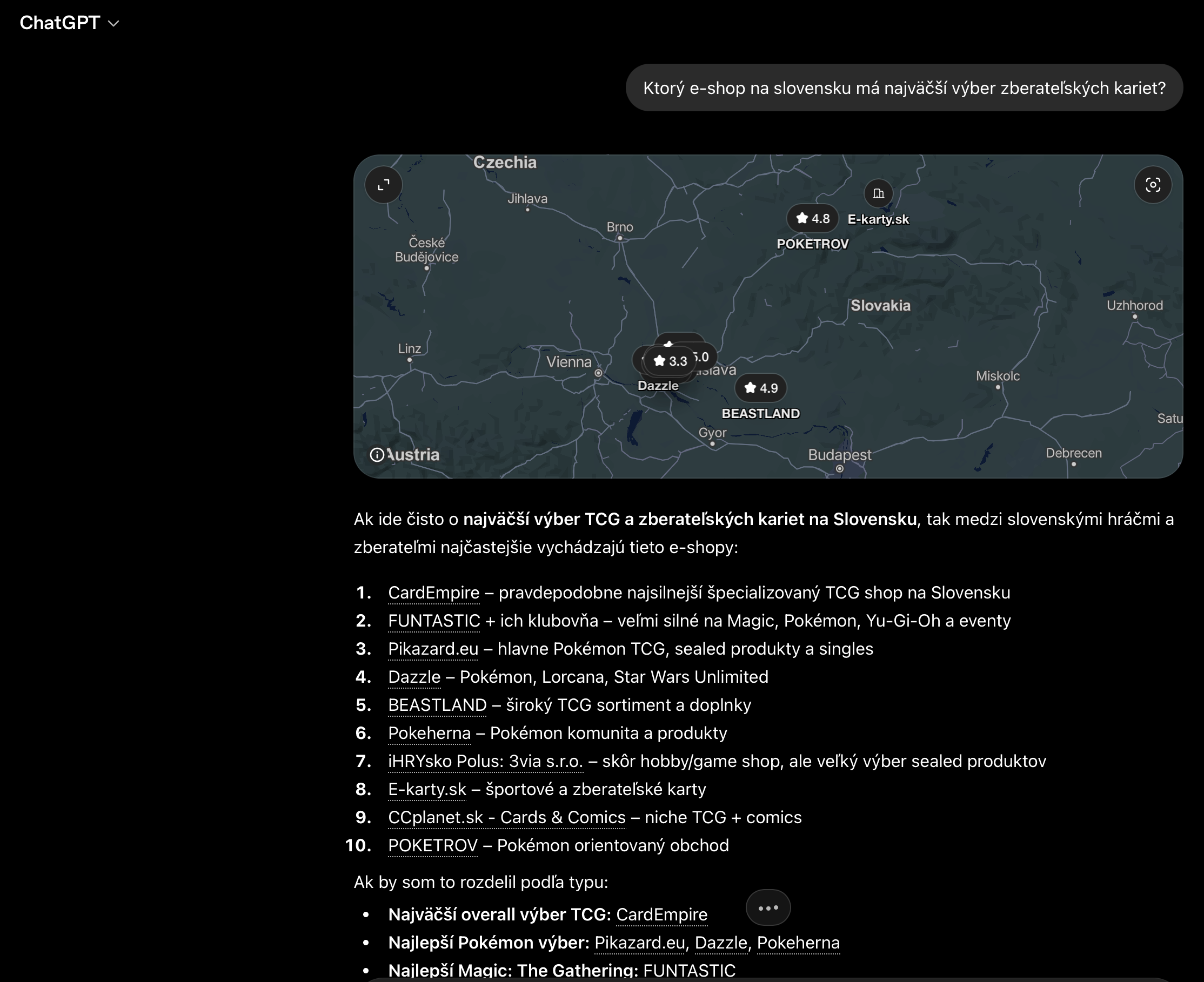Screen dimensions: 1204x982
Task: Click the Miskolc city label on map
Action: click(998, 376)
